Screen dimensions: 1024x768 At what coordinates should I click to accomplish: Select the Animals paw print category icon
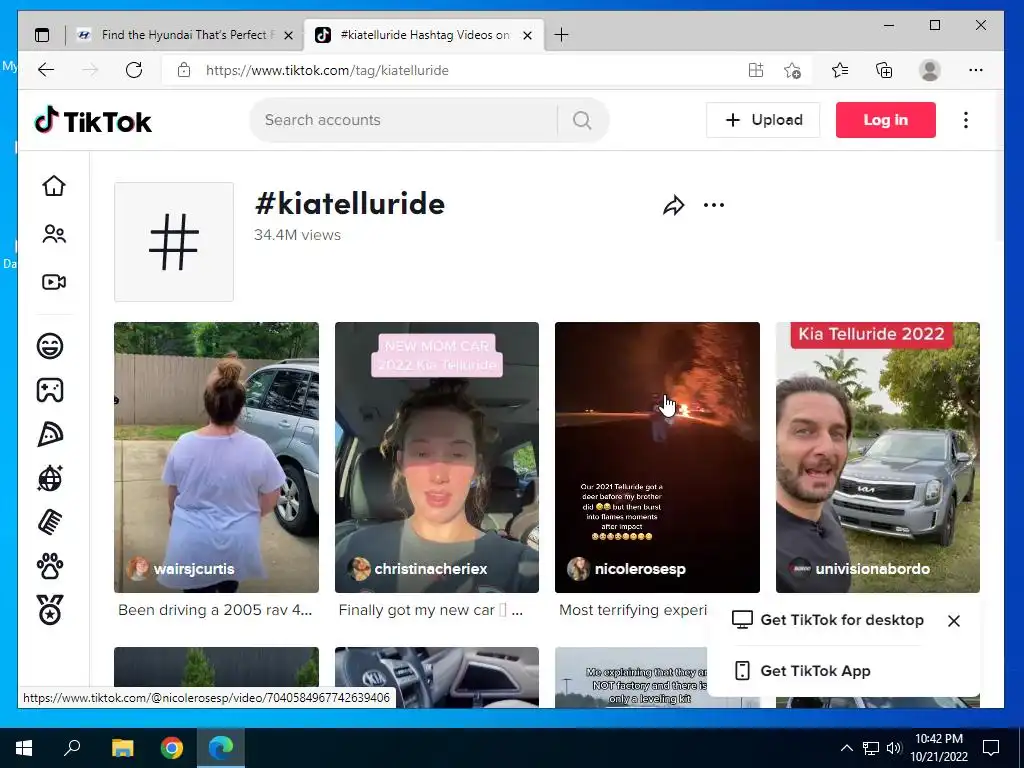(x=50, y=566)
